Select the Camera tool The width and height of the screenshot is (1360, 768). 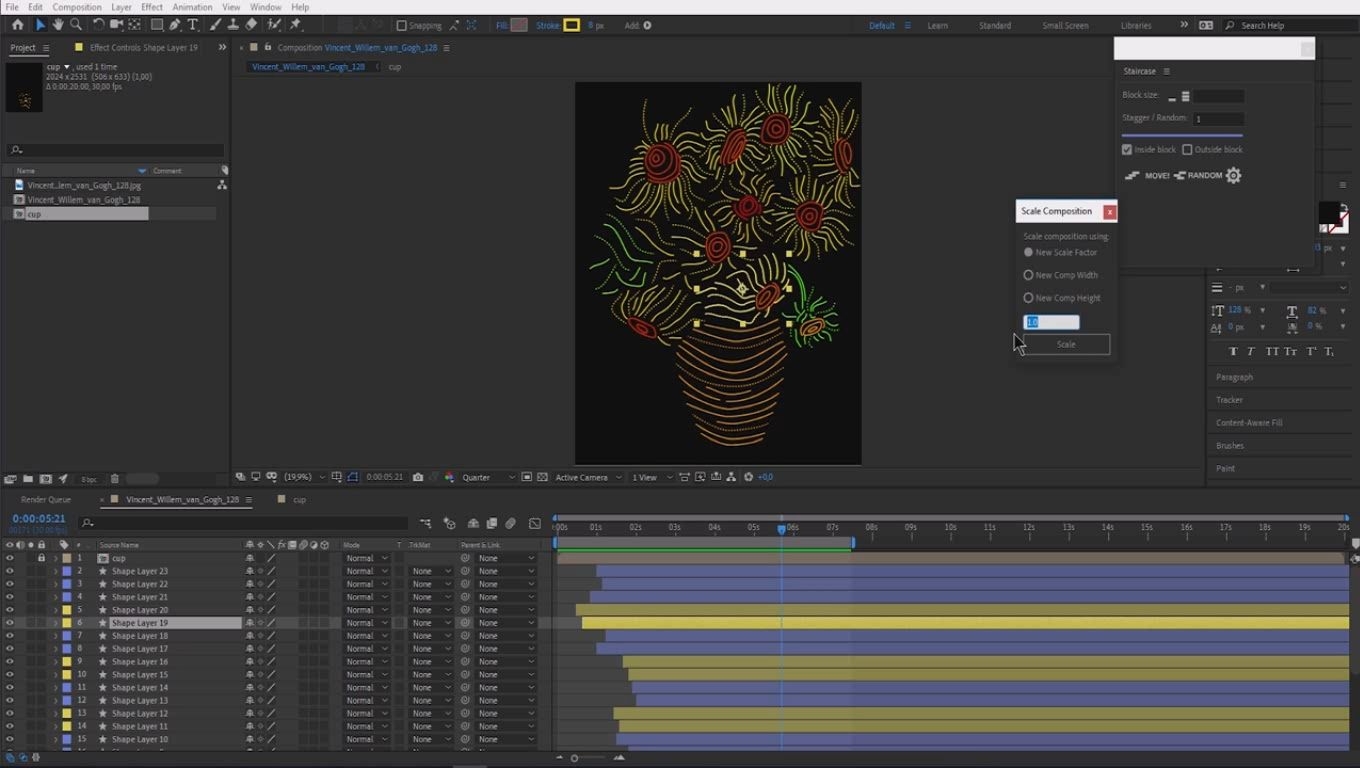coord(116,25)
